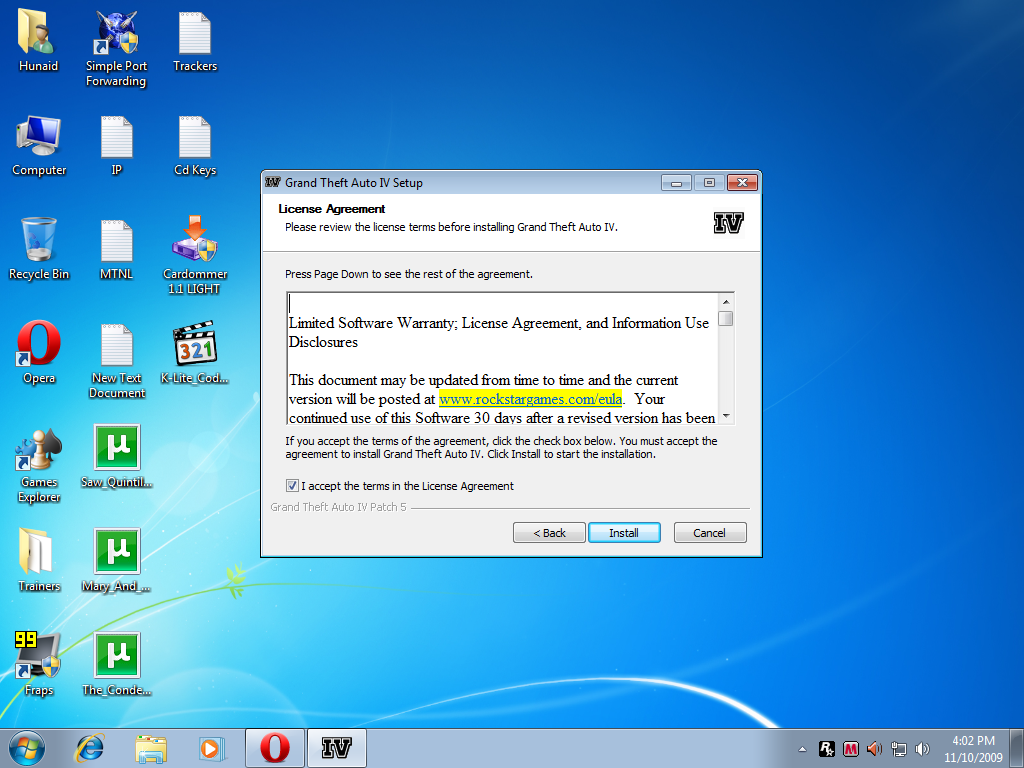Launch Internet Explorer from the taskbar

(89, 748)
